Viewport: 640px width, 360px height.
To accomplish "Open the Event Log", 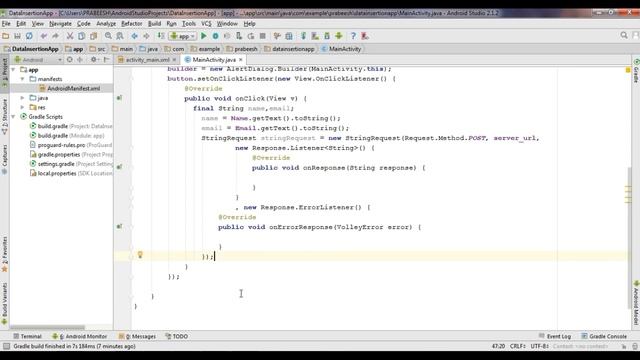I will 555,336.
